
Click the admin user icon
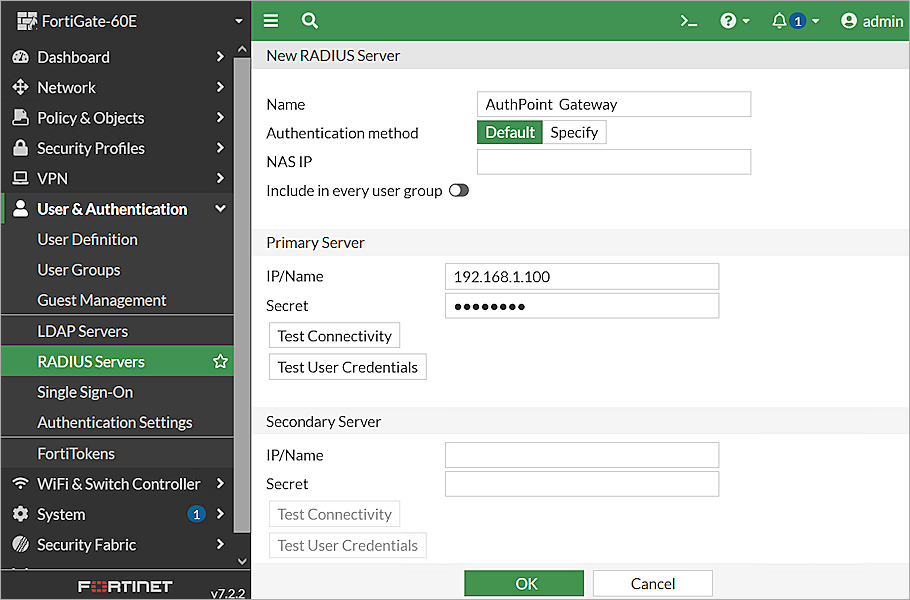point(848,20)
